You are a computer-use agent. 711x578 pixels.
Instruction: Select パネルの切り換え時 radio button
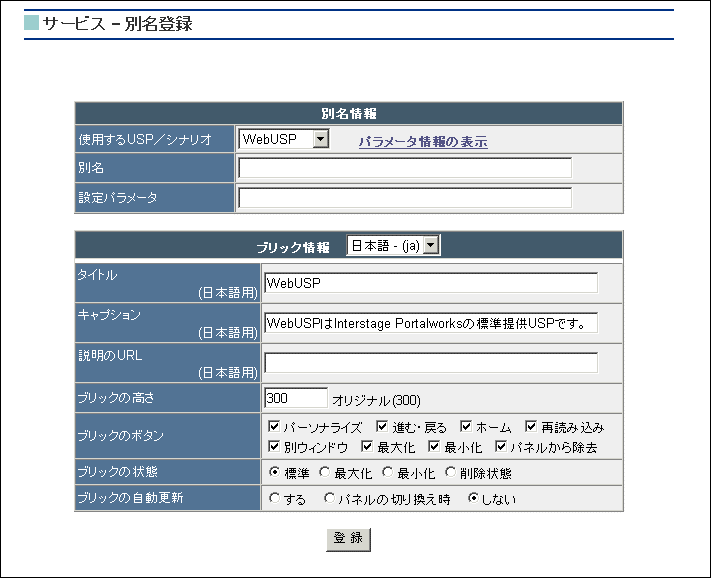click(x=329, y=498)
